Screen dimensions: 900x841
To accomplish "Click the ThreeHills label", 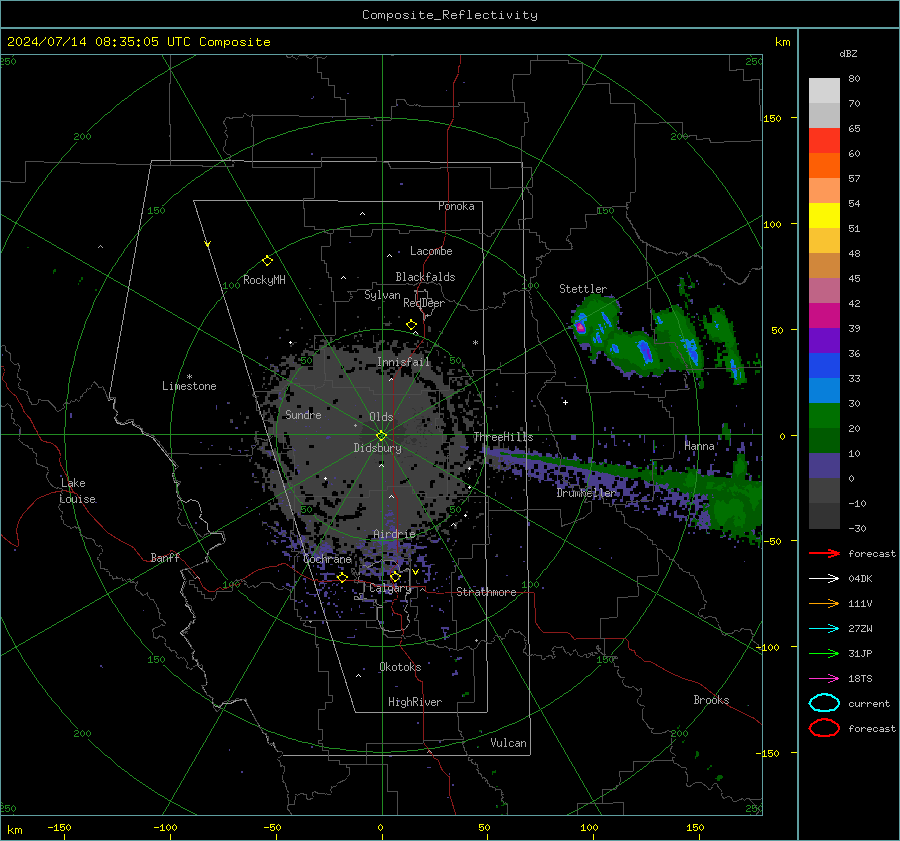I will point(503,437).
